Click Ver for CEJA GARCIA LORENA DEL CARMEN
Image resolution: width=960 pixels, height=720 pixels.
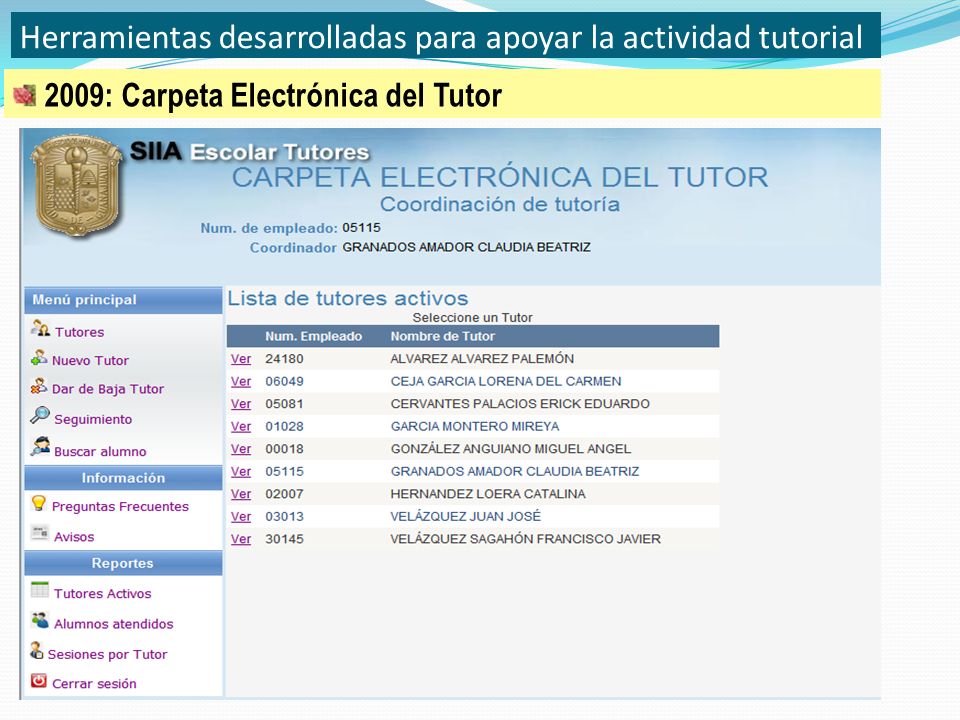(241, 381)
